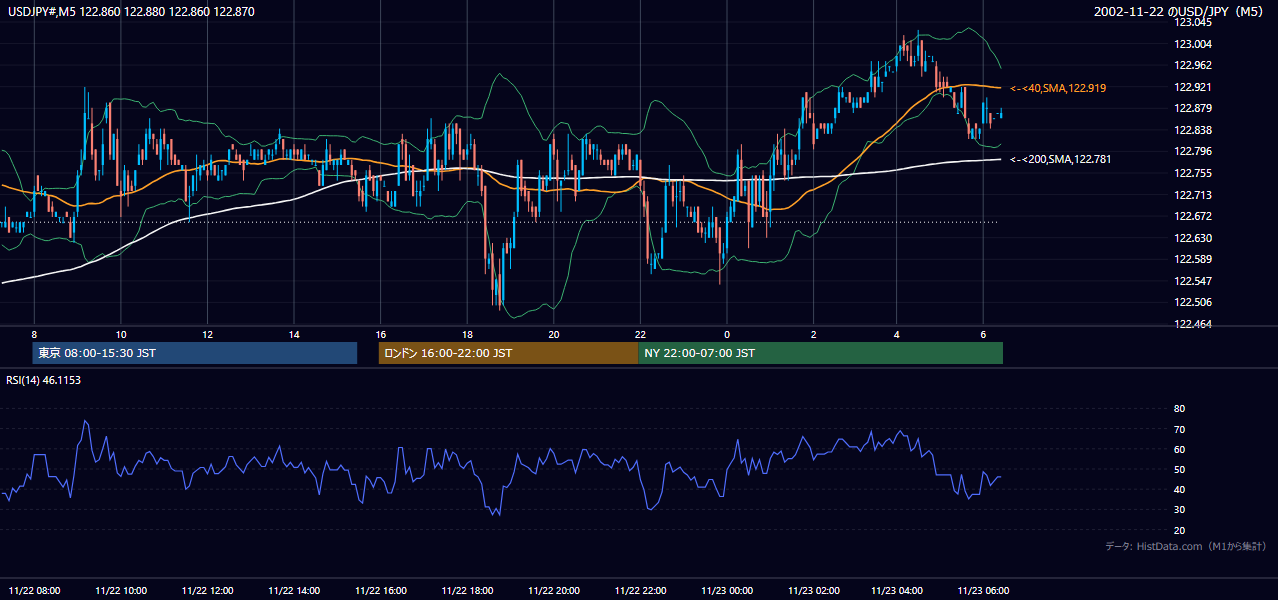Select the 40 SMA 122.919 label
Viewport: 1278px width, 600px height.
point(1058,88)
